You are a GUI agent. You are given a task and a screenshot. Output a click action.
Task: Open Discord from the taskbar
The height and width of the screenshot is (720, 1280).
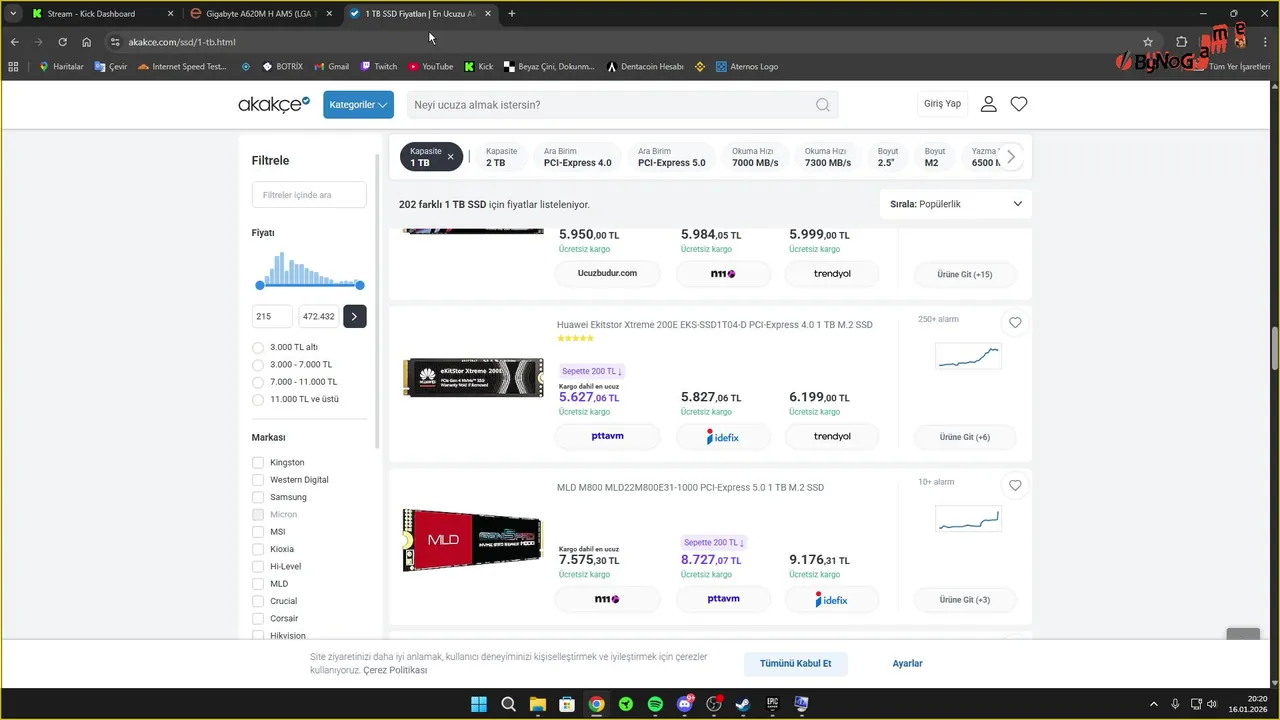[x=685, y=704]
